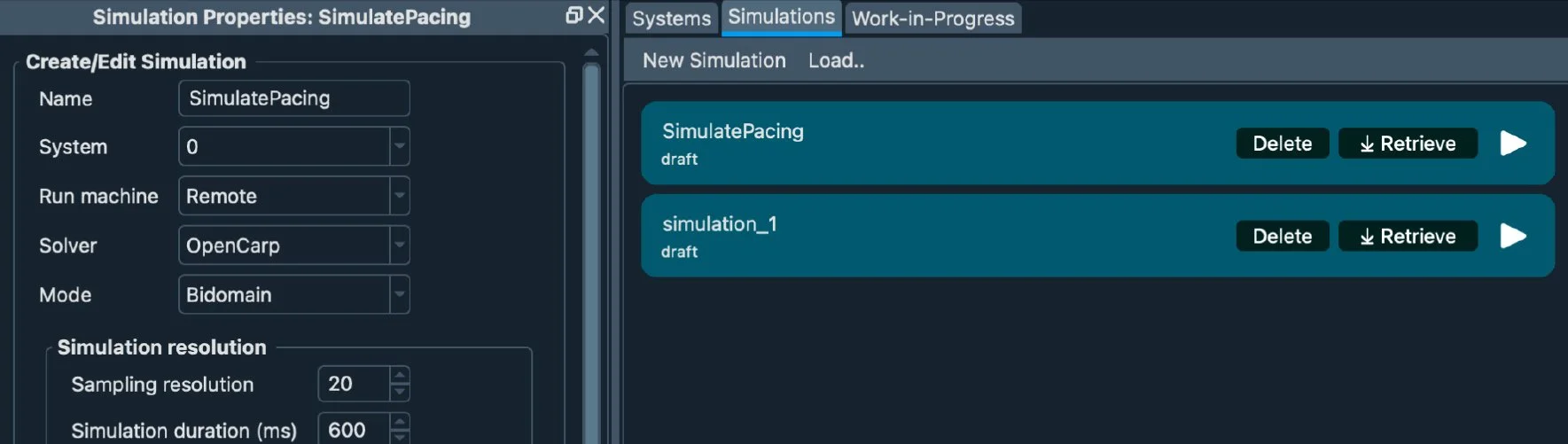Image resolution: width=1568 pixels, height=444 pixels.
Task: Click the Simulation duration field showing 600
Action: 354,430
